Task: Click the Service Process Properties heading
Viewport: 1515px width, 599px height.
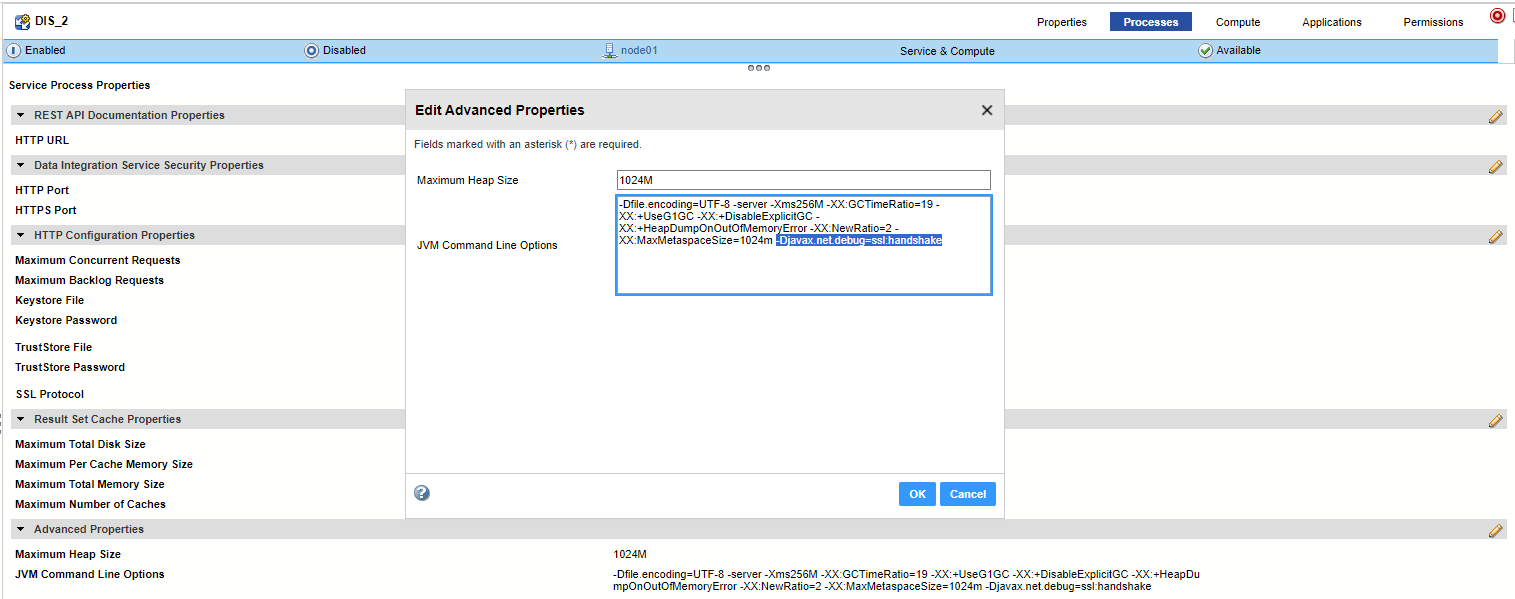Action: point(80,85)
